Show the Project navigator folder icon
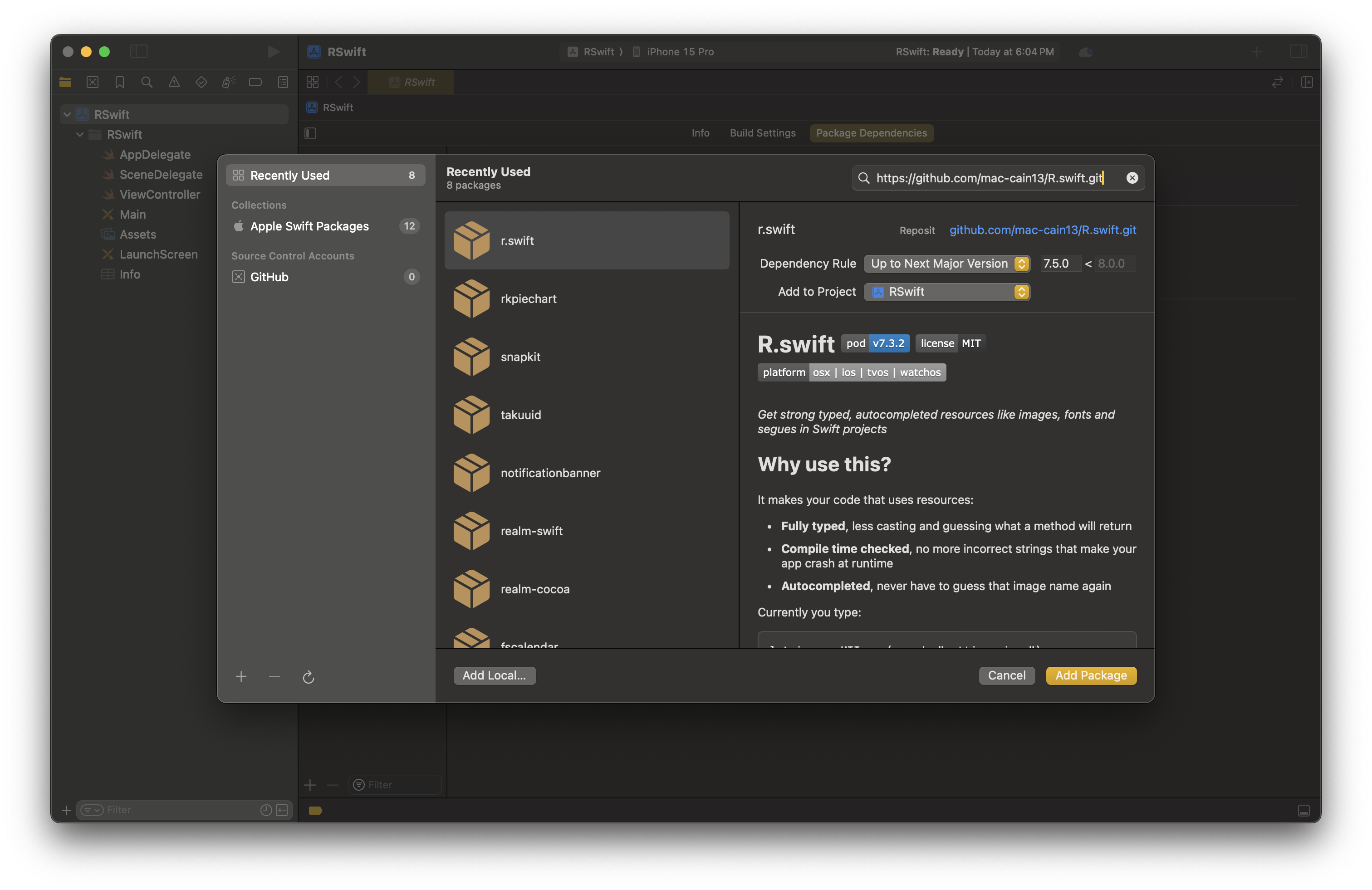This screenshot has width=1372, height=890. (65, 83)
